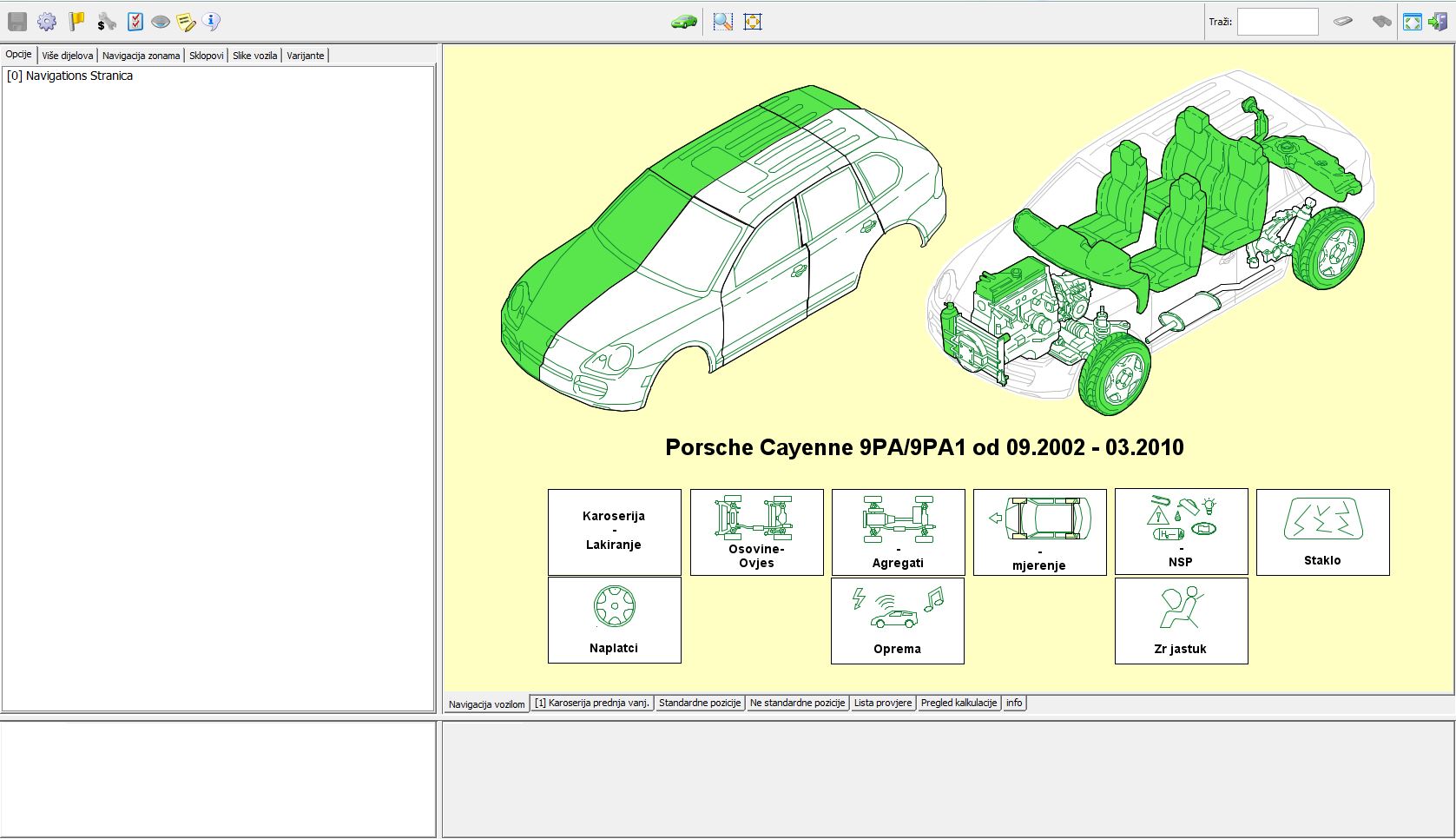This screenshot has width=1456, height=839.
Task: Activate the zoom magnifier selection tool
Action: (x=722, y=22)
